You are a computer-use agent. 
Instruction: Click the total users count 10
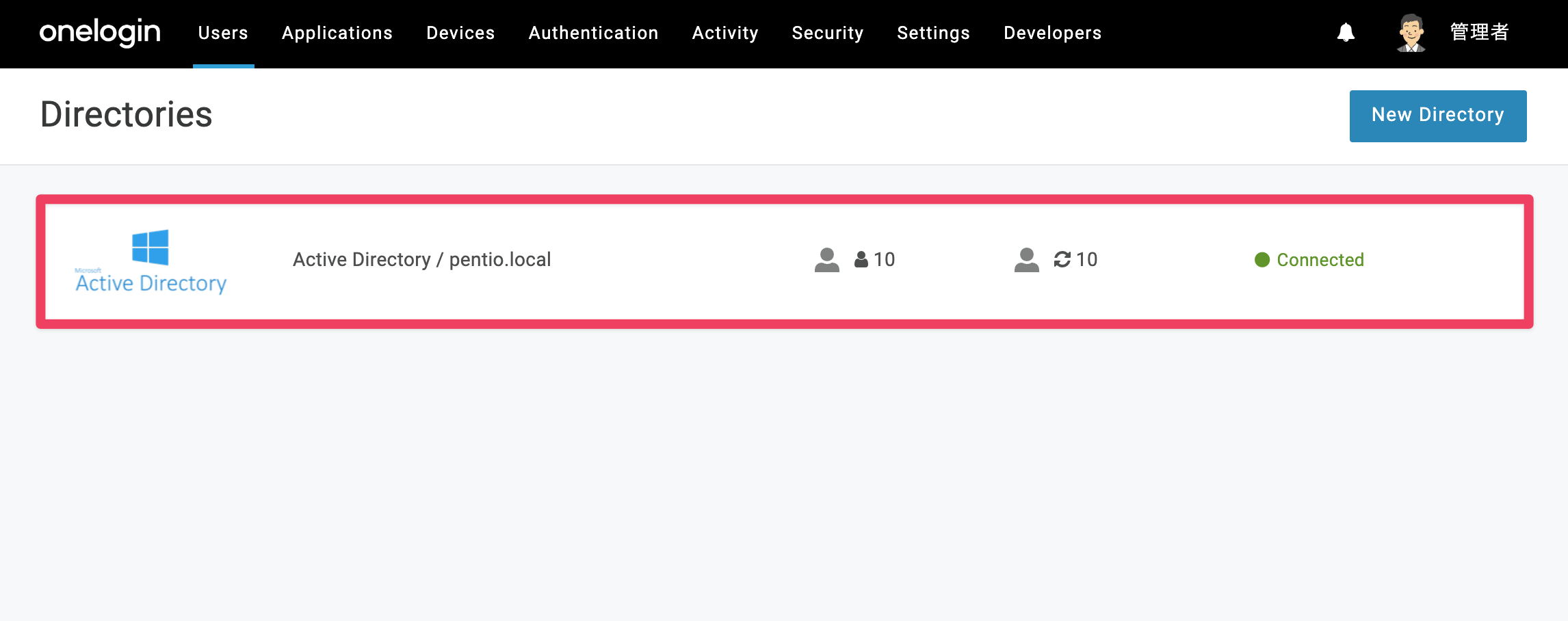coord(884,260)
